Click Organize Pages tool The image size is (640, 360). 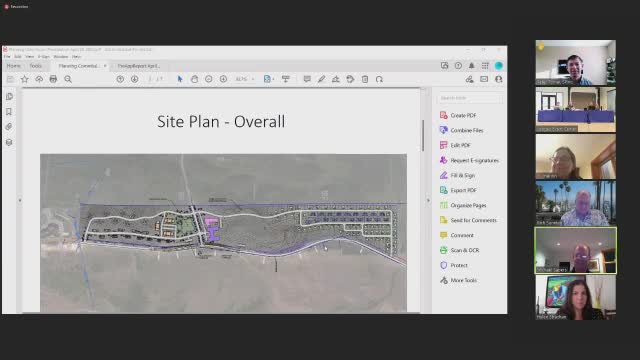463,205
